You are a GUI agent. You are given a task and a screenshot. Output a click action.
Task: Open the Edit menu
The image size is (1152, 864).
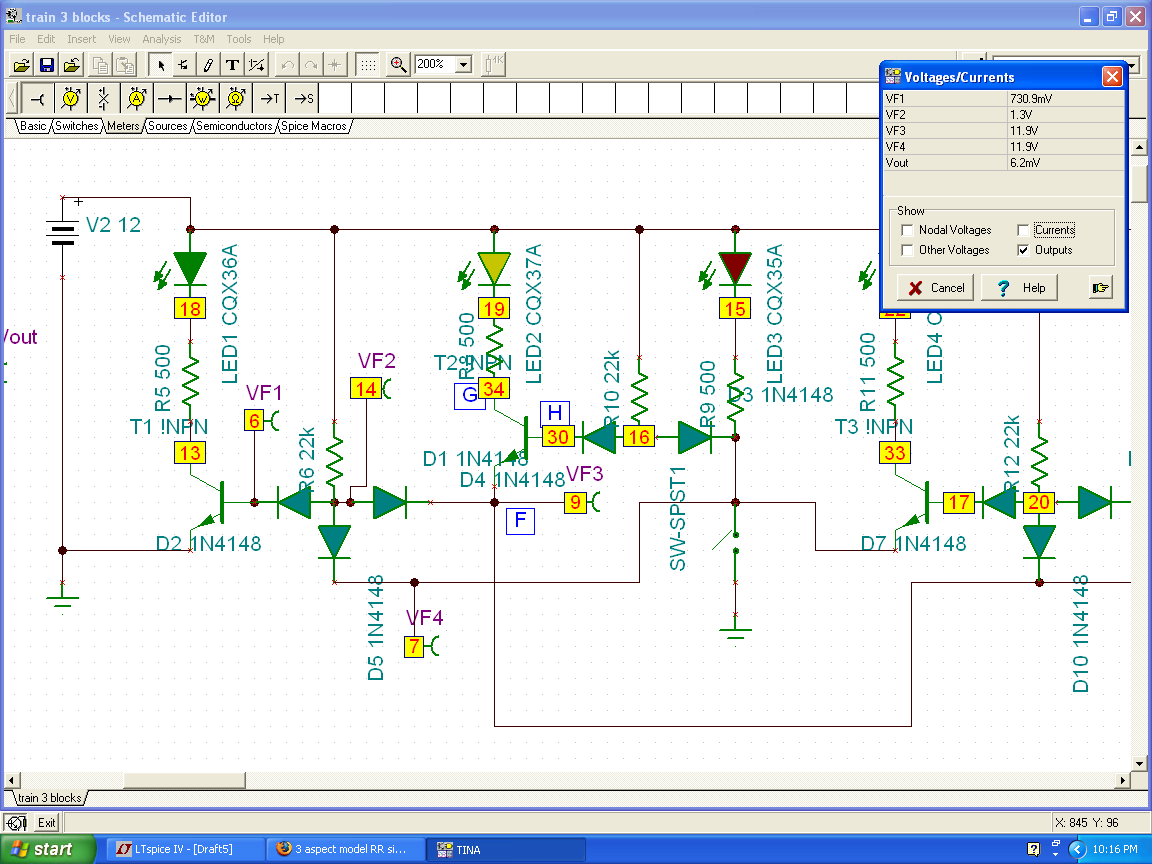pyautogui.click(x=46, y=39)
